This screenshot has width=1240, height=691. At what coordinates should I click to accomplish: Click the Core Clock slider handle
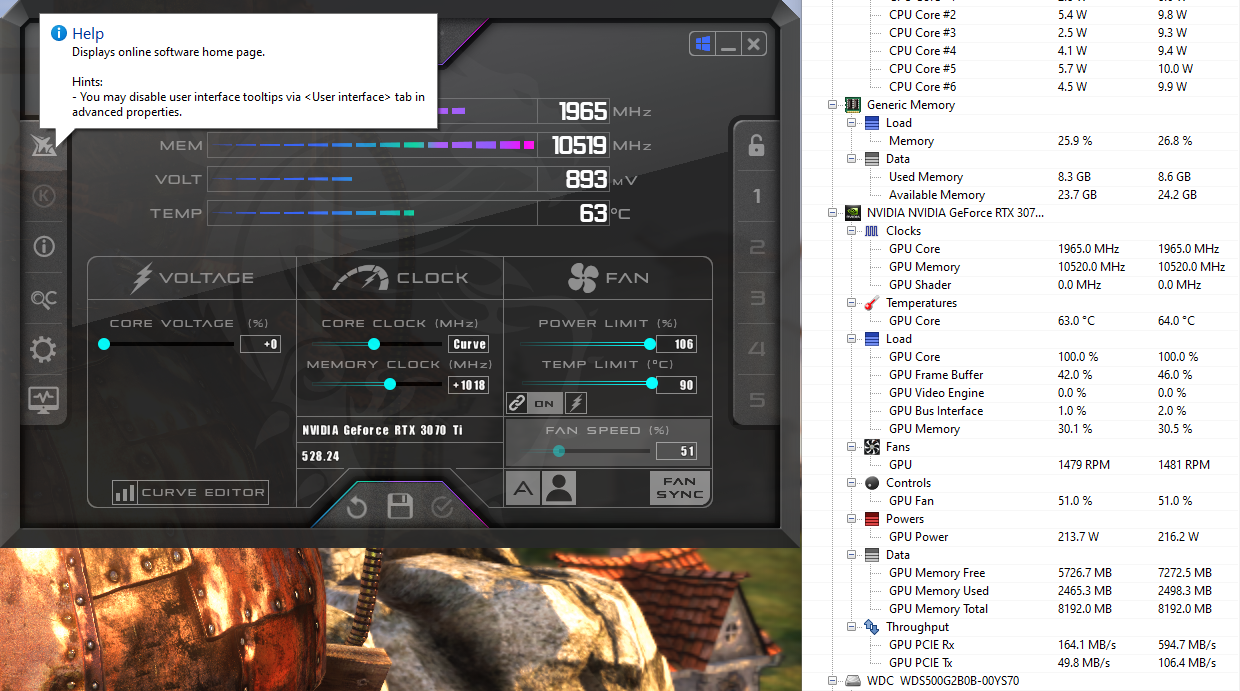click(x=374, y=344)
